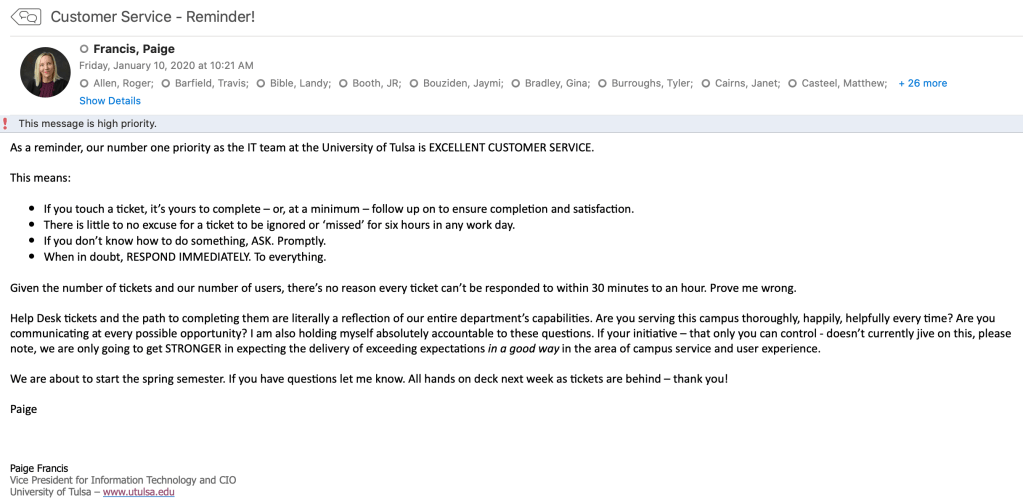The height and width of the screenshot is (503, 1023).
Task: Click presence indicator beside Bible, Landy
Action: click(260, 83)
